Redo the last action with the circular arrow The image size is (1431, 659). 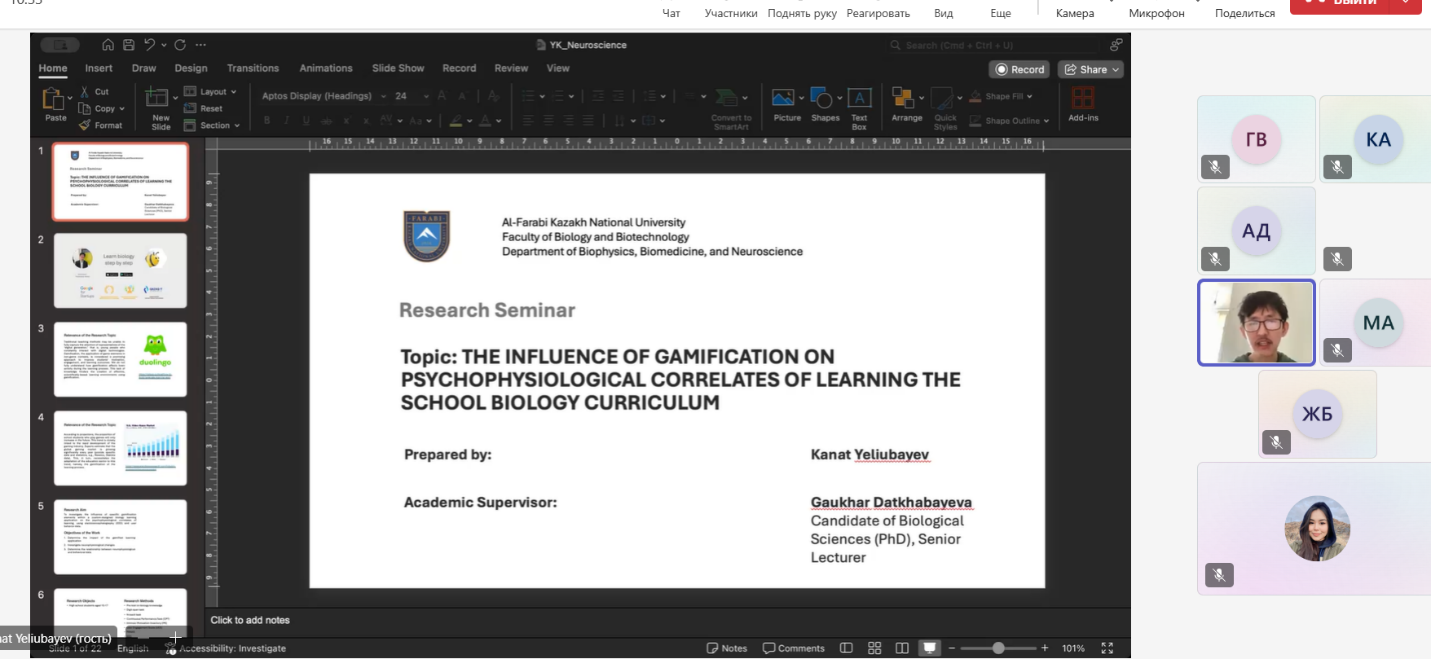(180, 45)
